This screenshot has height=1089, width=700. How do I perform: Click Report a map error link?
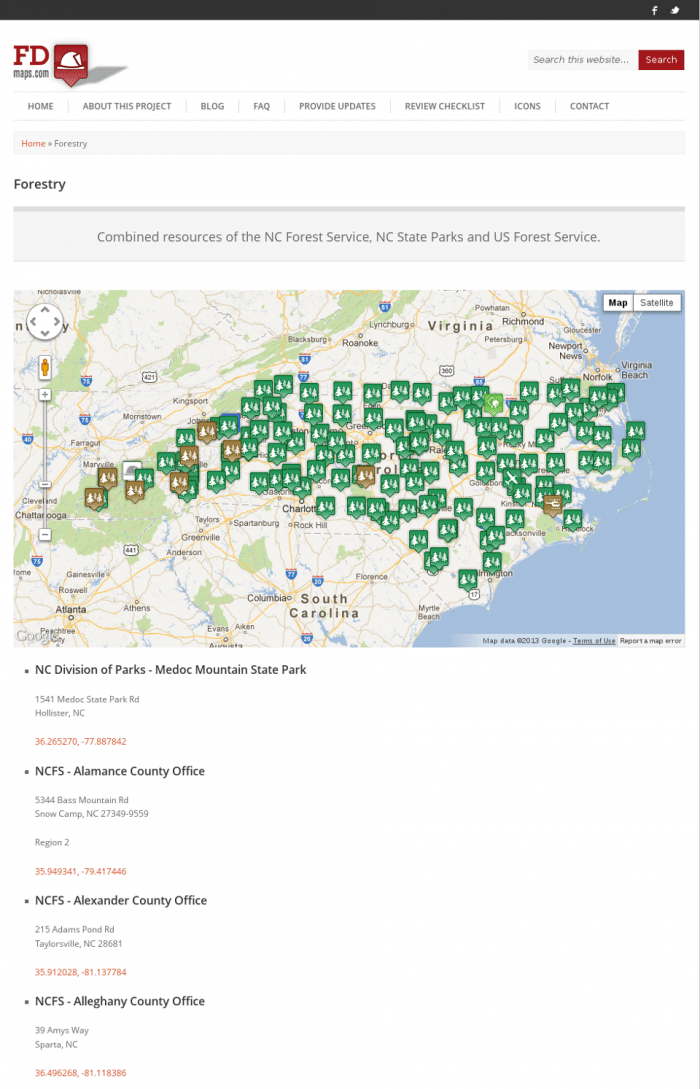651,641
